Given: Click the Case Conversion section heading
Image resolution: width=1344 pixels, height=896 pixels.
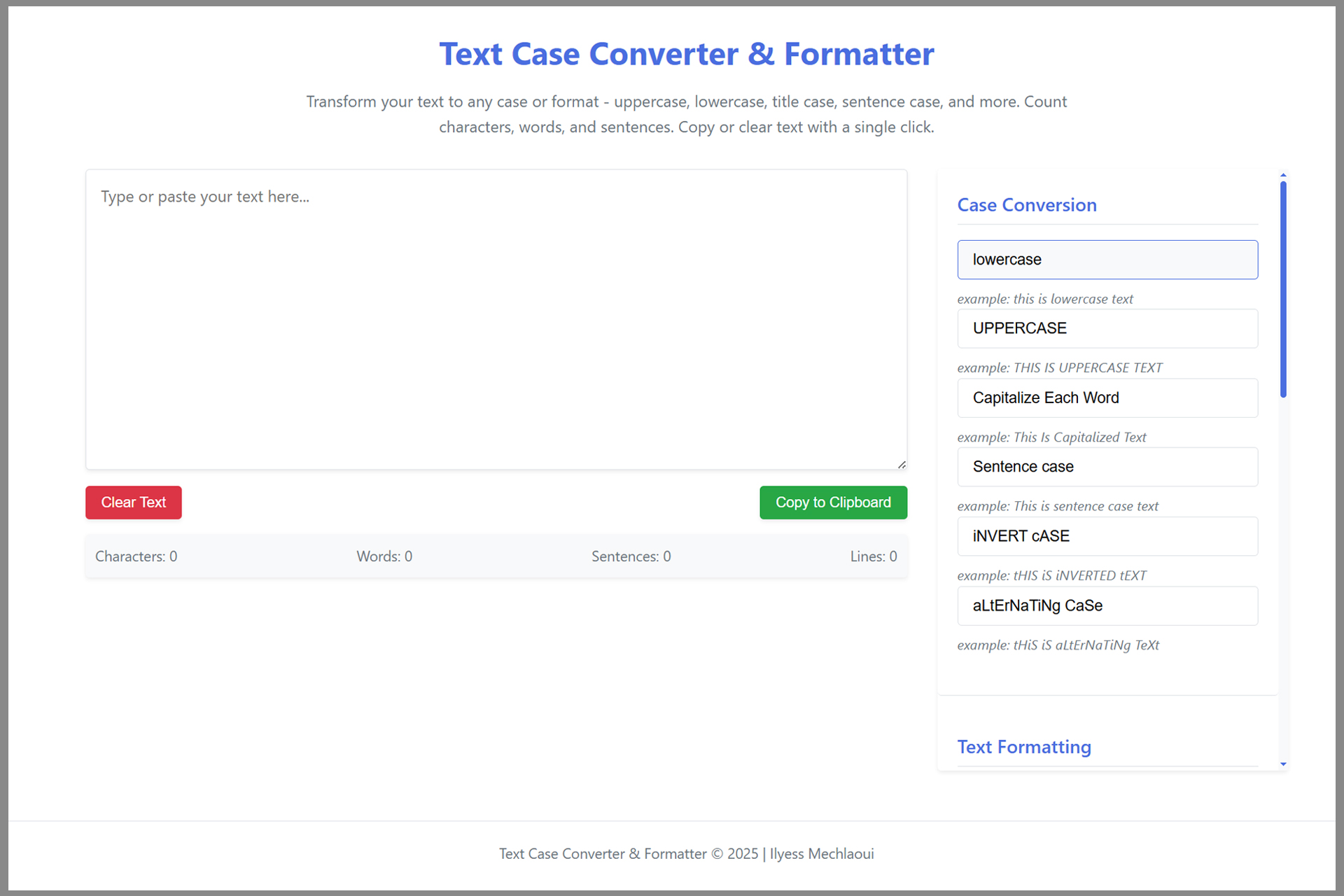Looking at the screenshot, I should pos(1027,205).
